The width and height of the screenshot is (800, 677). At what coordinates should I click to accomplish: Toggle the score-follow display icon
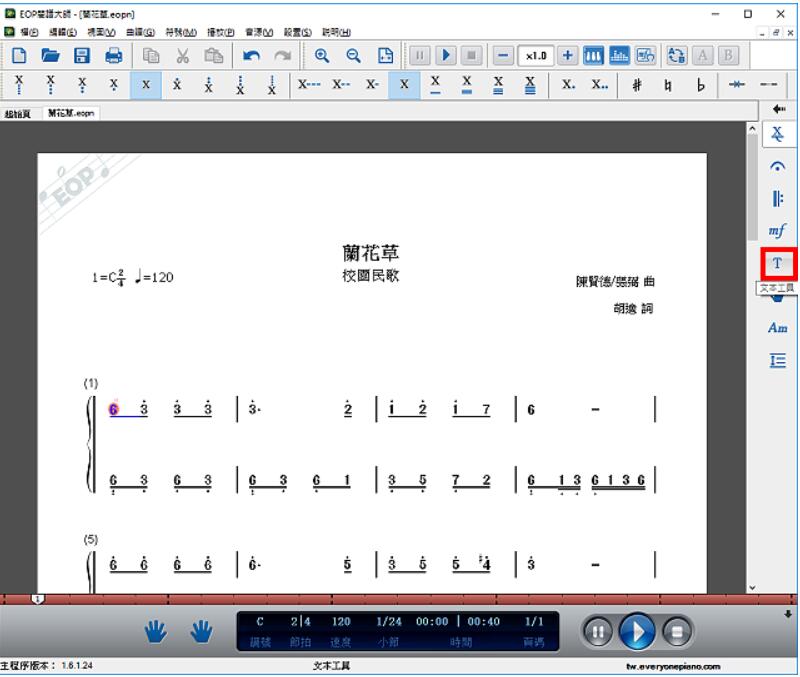pyautogui.click(x=645, y=55)
